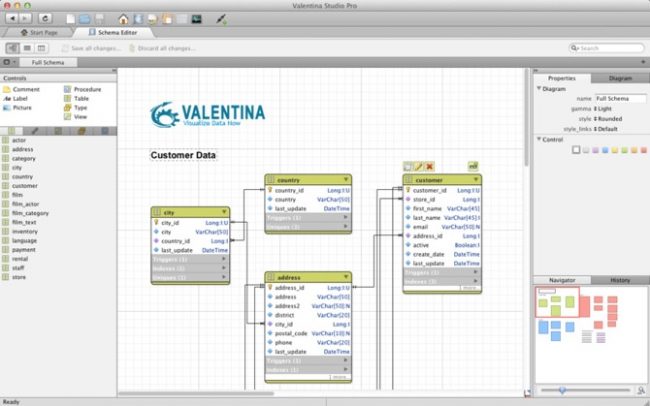Screen dimensions: 650x406
Task: Click Save all changes button
Action: coord(91,48)
